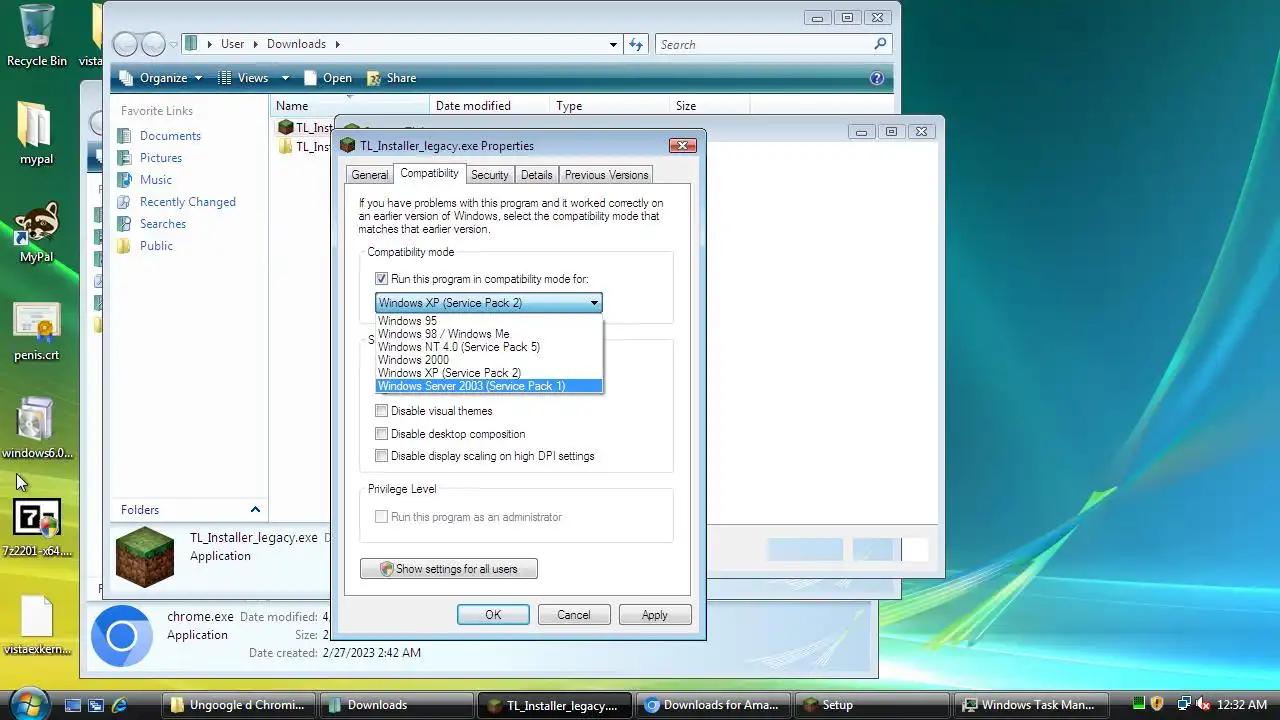1280x720 pixels.
Task: Click the muted volume tray icon
Action: pyautogui.click(x=1203, y=704)
